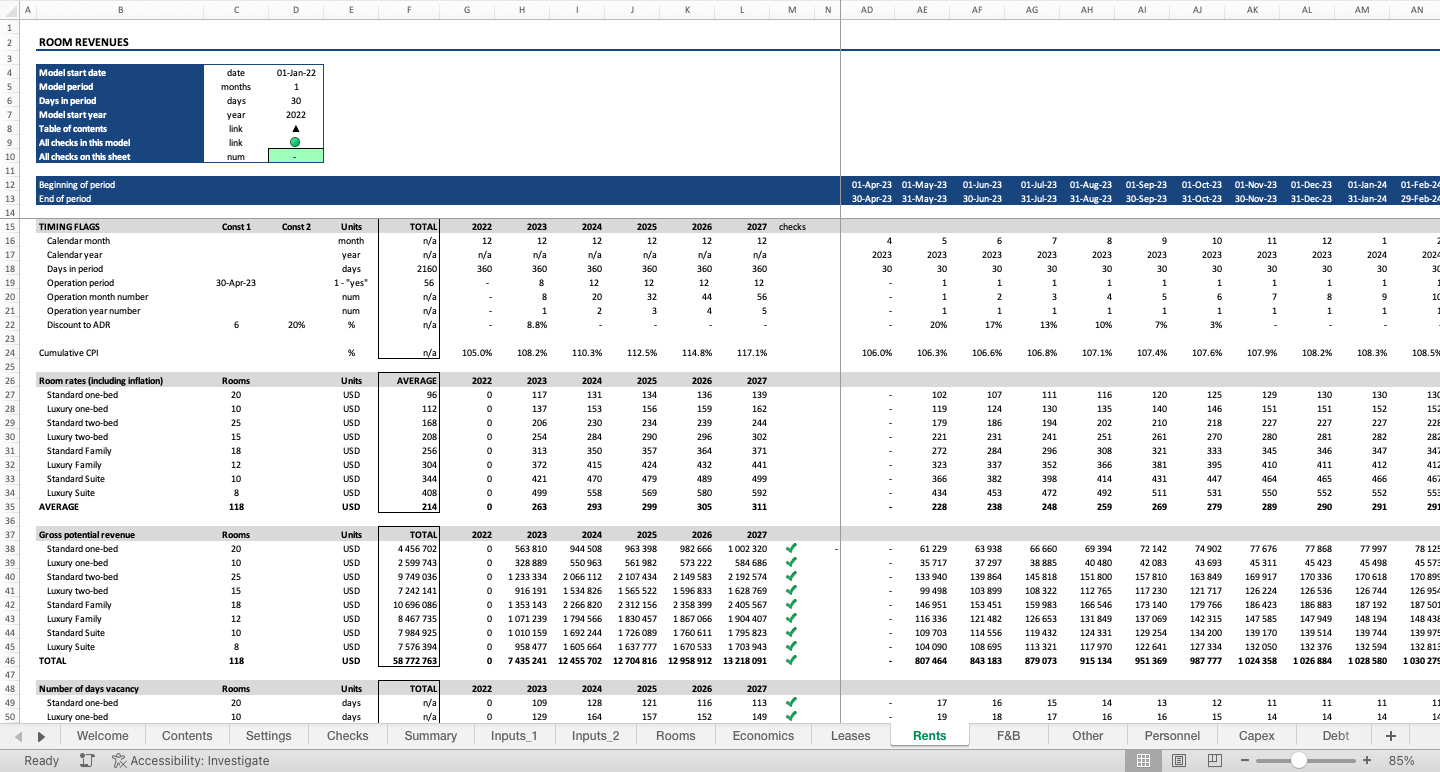Click the green check beside TOTAL gross revenue
This screenshot has height=772, width=1440.
click(792, 660)
